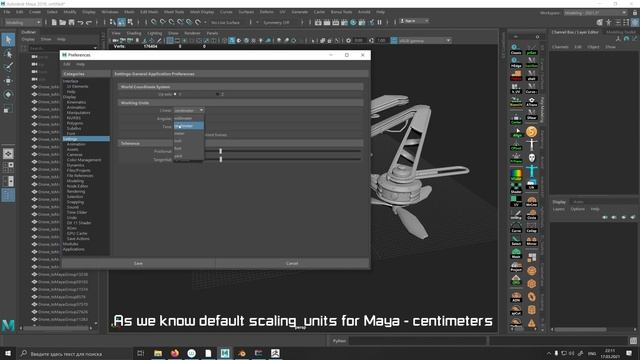Toggle visibility of Drone_toMayaGroup11283 in Outliner
Screen dimensions: 640x360
coord(34,319)
